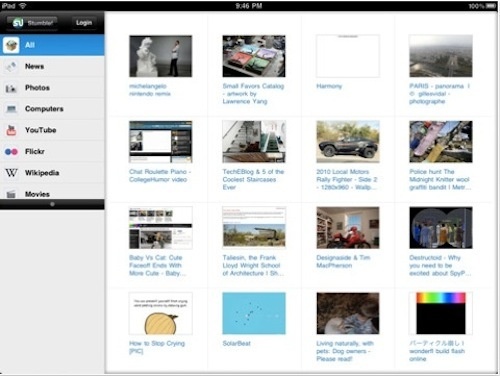Open the PARIS panorama link text
Screen dimensions: 500x376
tap(440, 94)
